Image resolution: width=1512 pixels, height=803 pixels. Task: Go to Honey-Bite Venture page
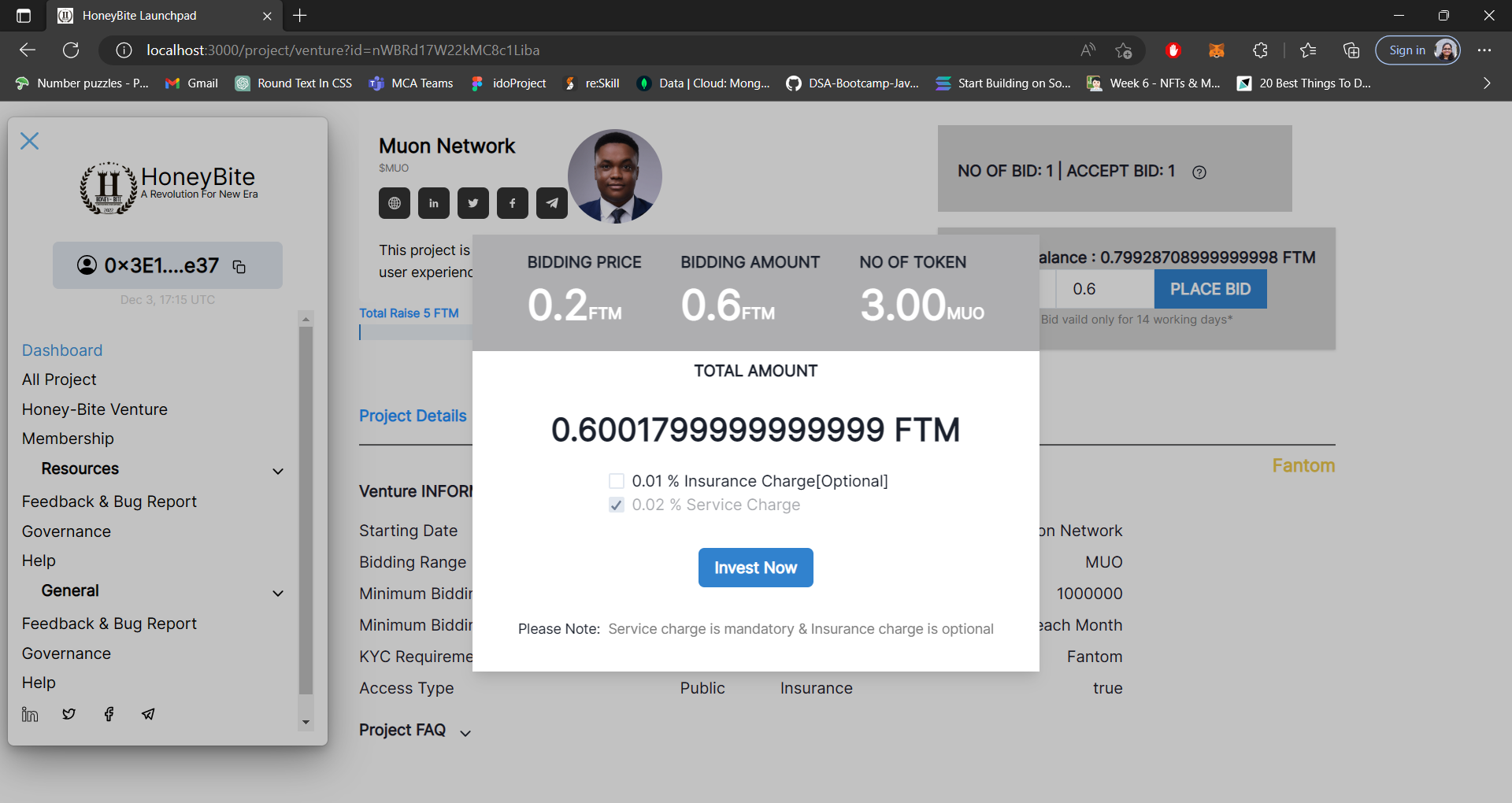(94, 409)
